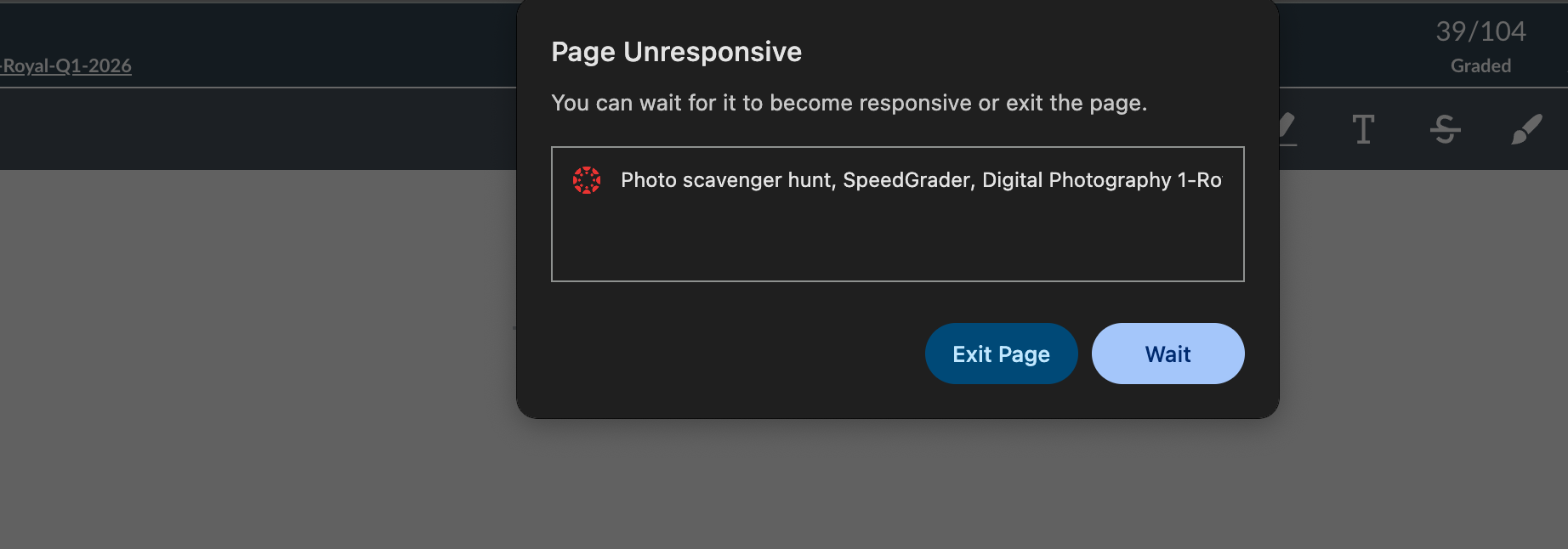This screenshot has height=549, width=1568.
Task: Click the gray area beneath the dialog box
Action: [x=897, y=484]
